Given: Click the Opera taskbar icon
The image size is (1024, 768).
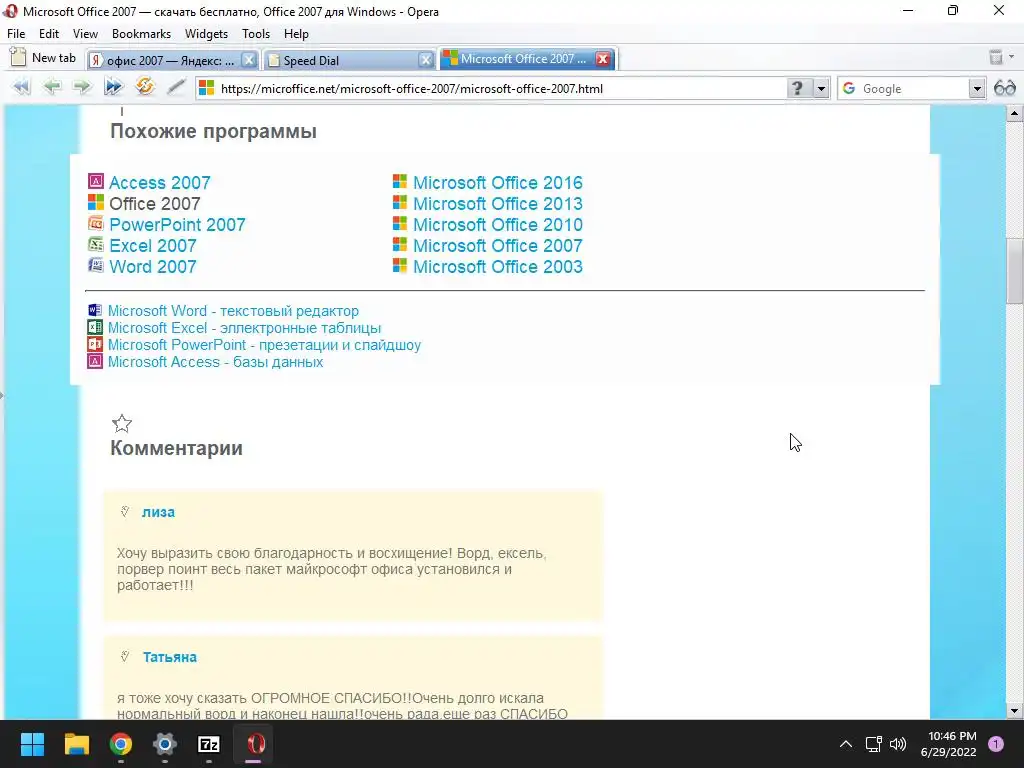Looking at the screenshot, I should [x=254, y=744].
